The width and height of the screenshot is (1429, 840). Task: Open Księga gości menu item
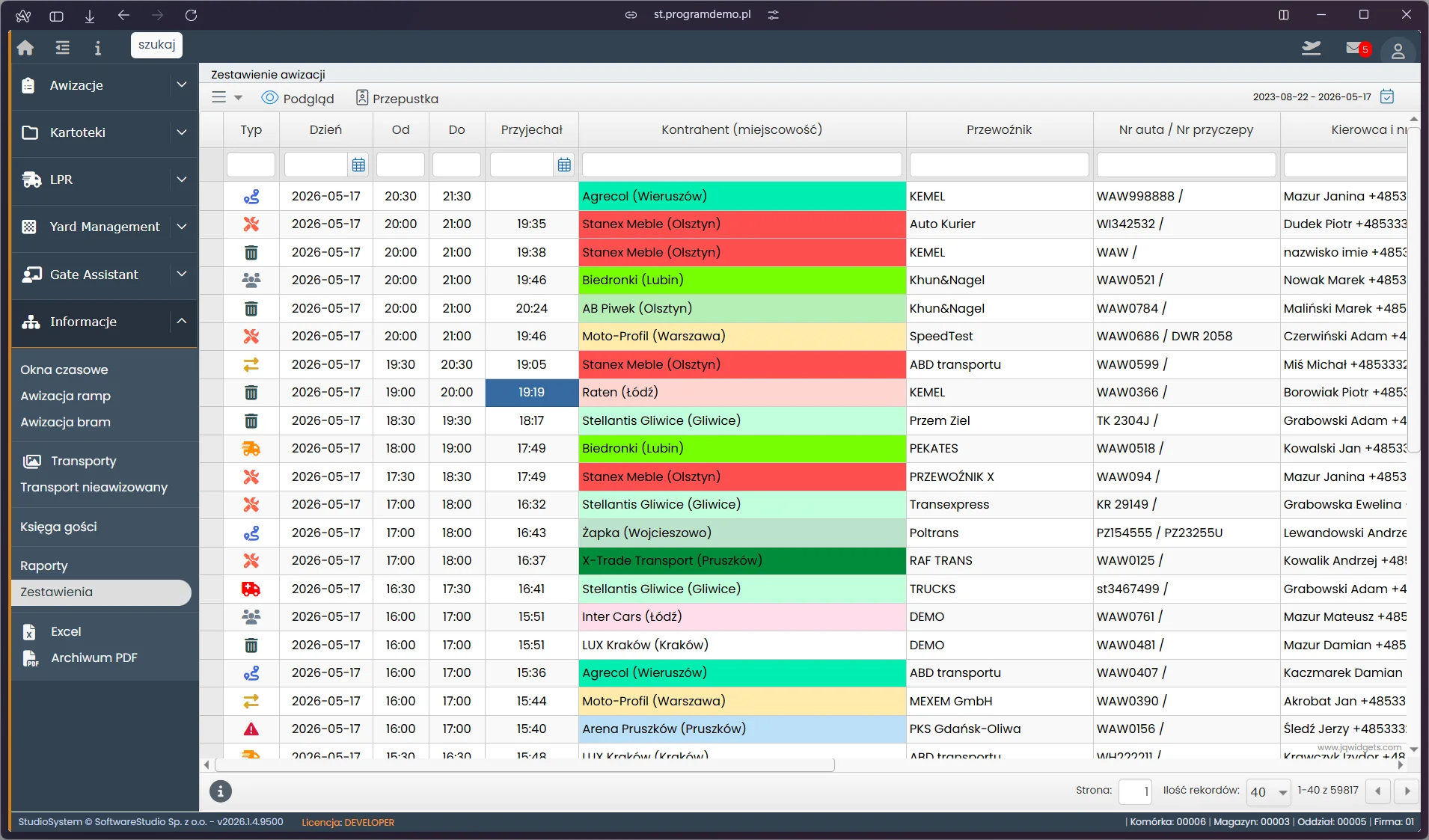58,527
